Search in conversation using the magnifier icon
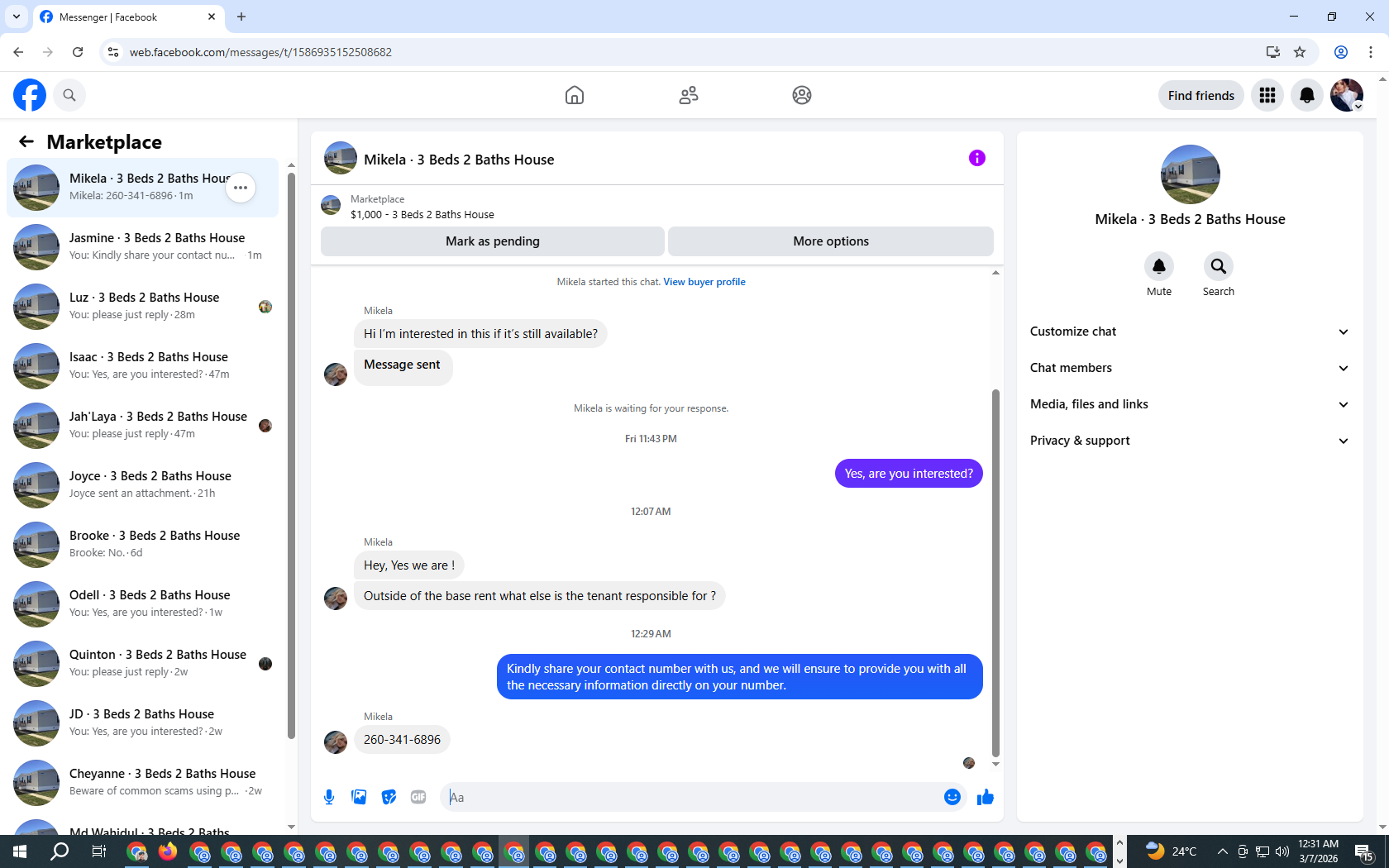Screen dimensions: 1389x868 click(1219, 266)
